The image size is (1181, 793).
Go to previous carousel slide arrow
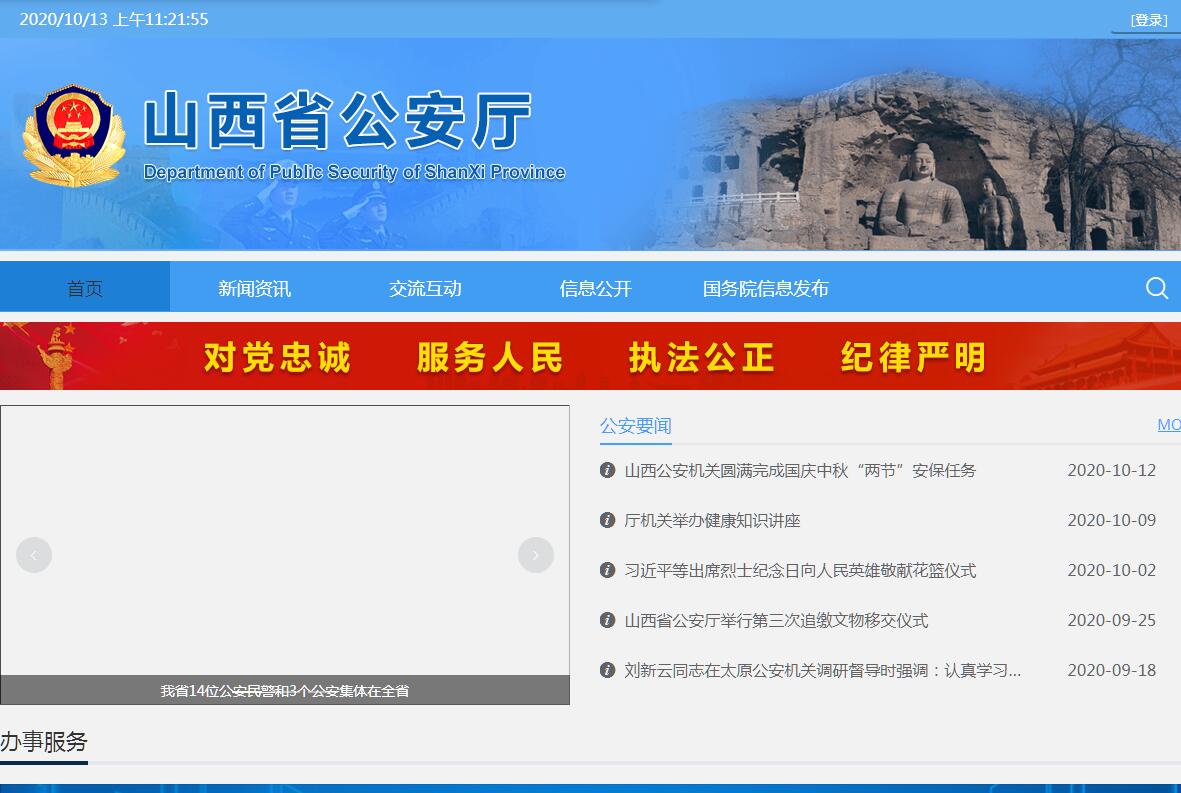34,555
